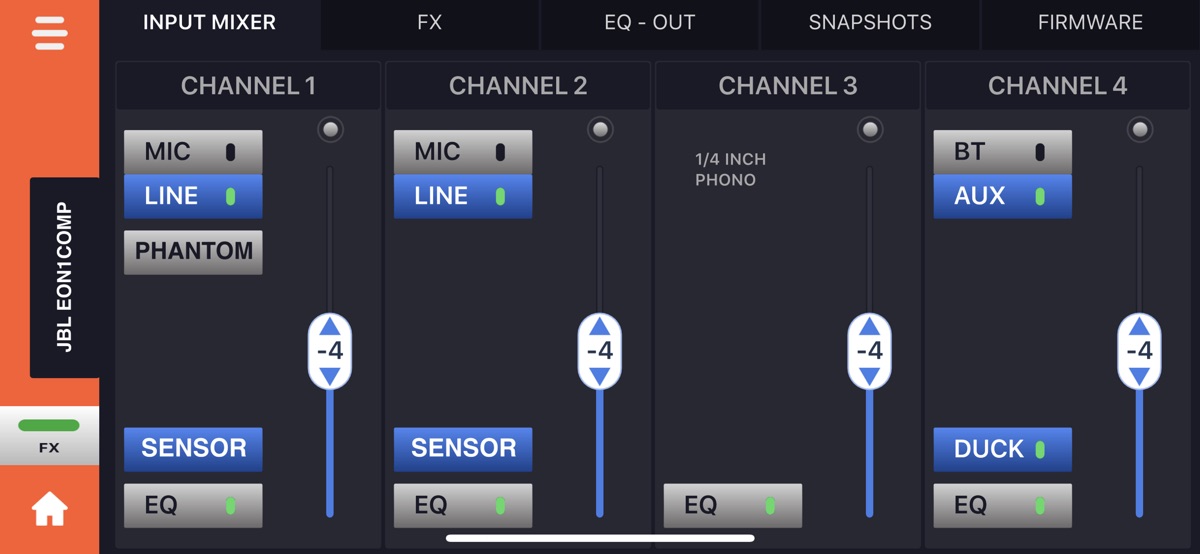
Task: Toggle DUCK on Channel 4
Action: point(1002,449)
